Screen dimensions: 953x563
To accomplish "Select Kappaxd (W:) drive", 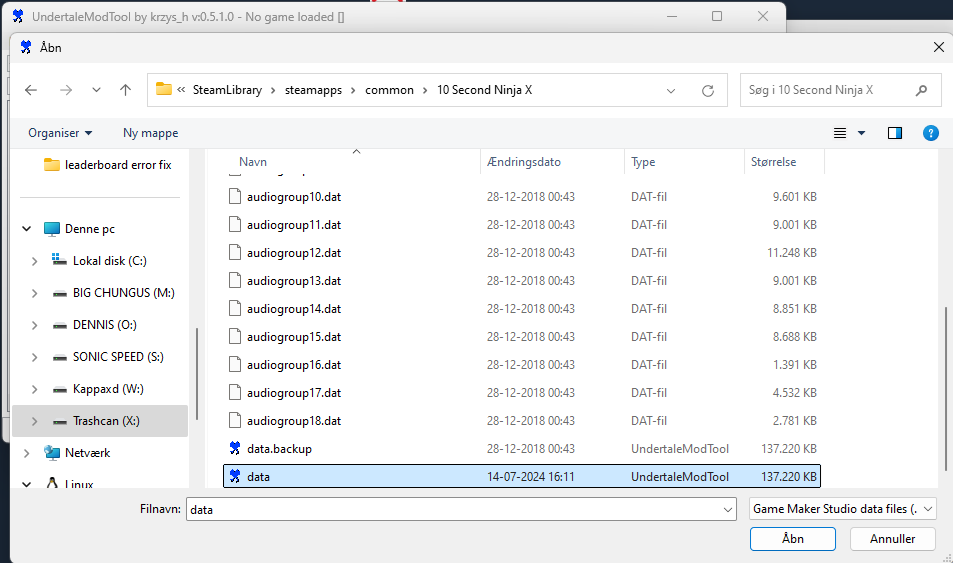I will coord(108,389).
